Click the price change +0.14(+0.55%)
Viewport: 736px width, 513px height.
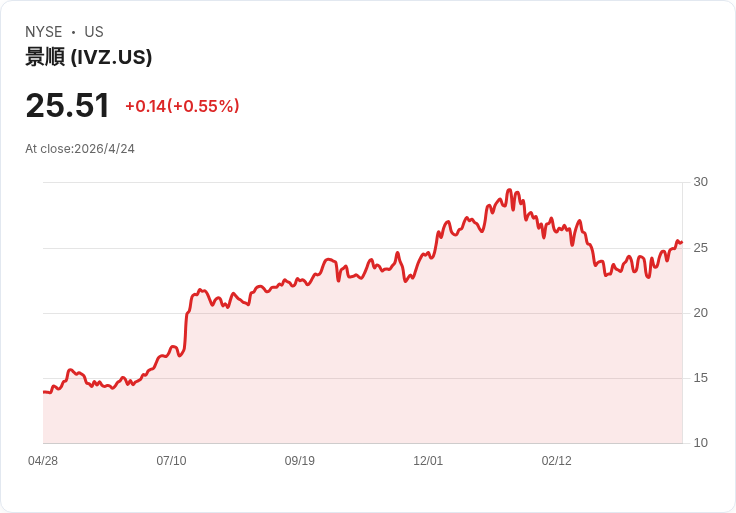[182, 106]
